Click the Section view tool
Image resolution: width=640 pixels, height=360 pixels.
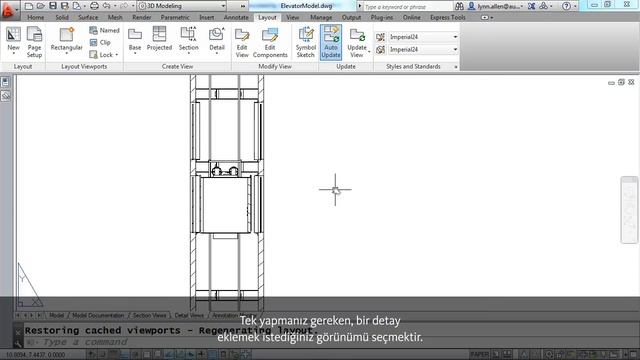(x=189, y=40)
